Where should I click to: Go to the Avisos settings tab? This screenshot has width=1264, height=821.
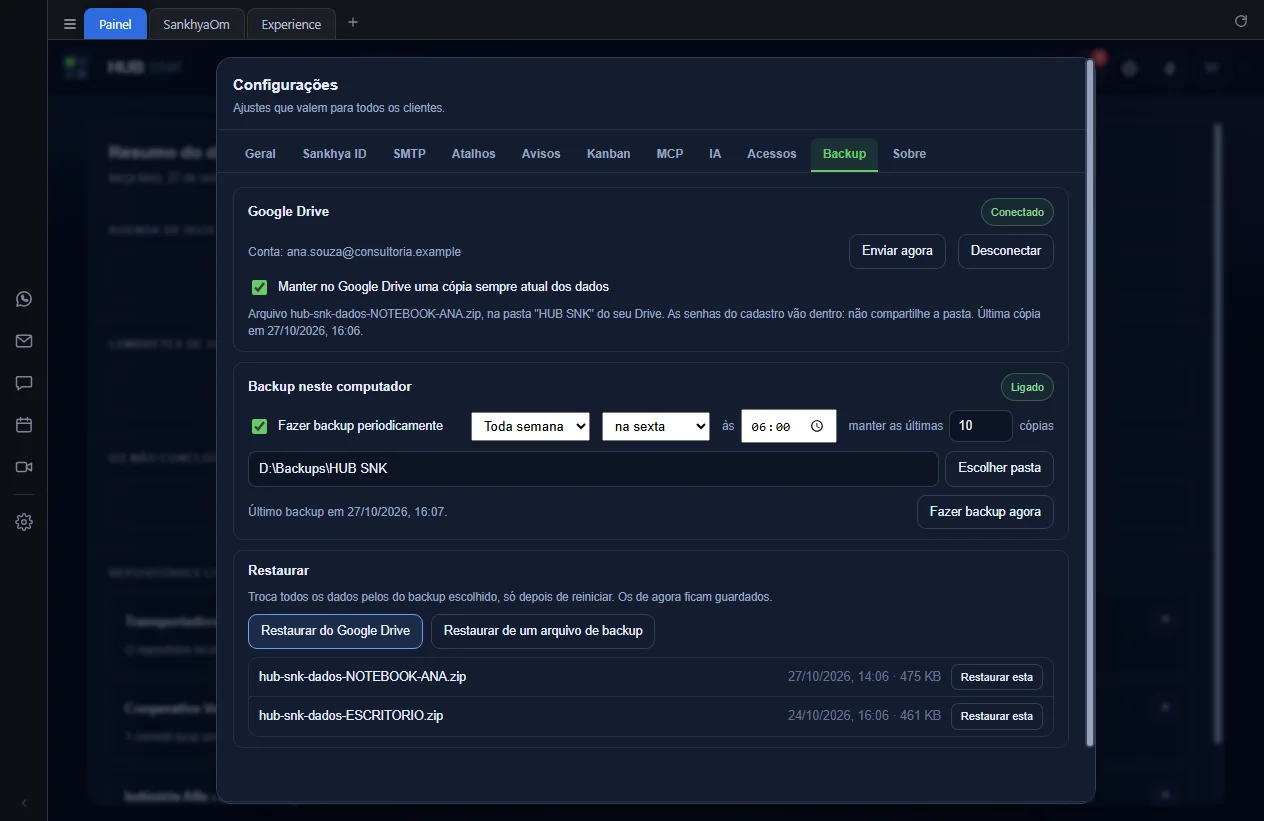click(541, 154)
